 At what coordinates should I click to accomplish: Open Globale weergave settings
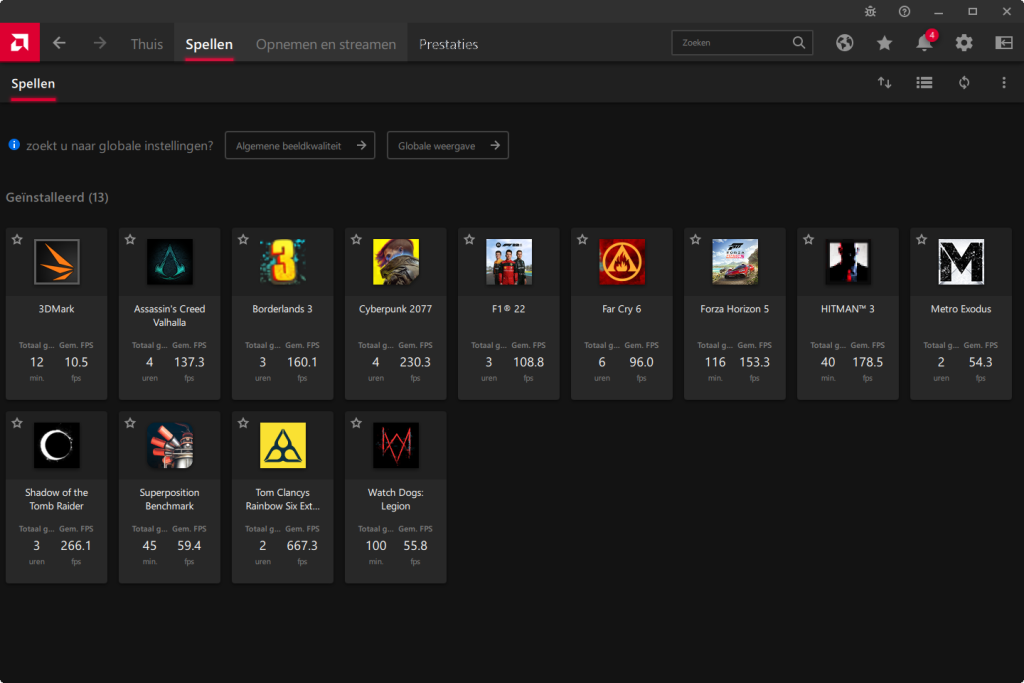(447, 145)
